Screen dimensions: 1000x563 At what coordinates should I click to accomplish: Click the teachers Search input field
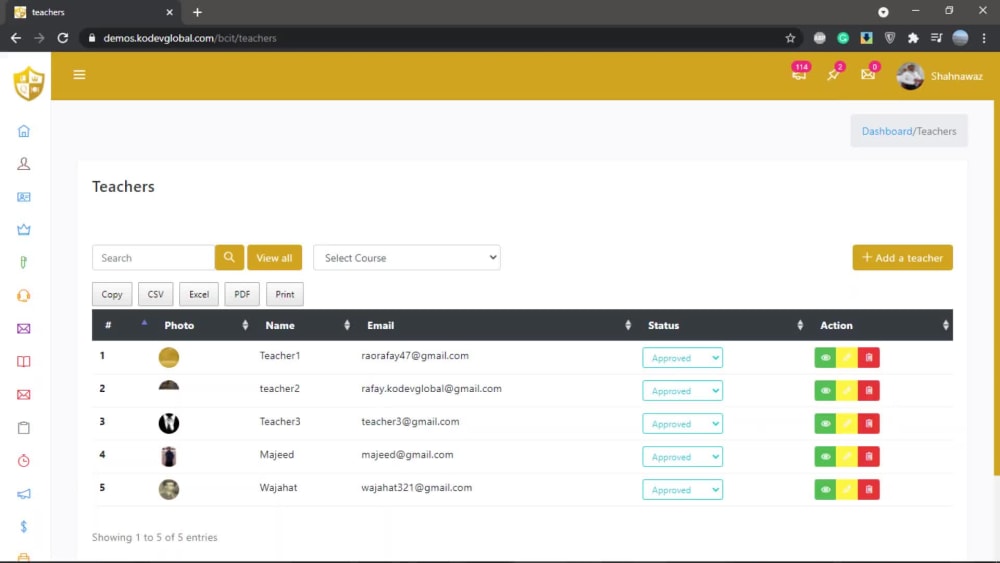coord(154,258)
